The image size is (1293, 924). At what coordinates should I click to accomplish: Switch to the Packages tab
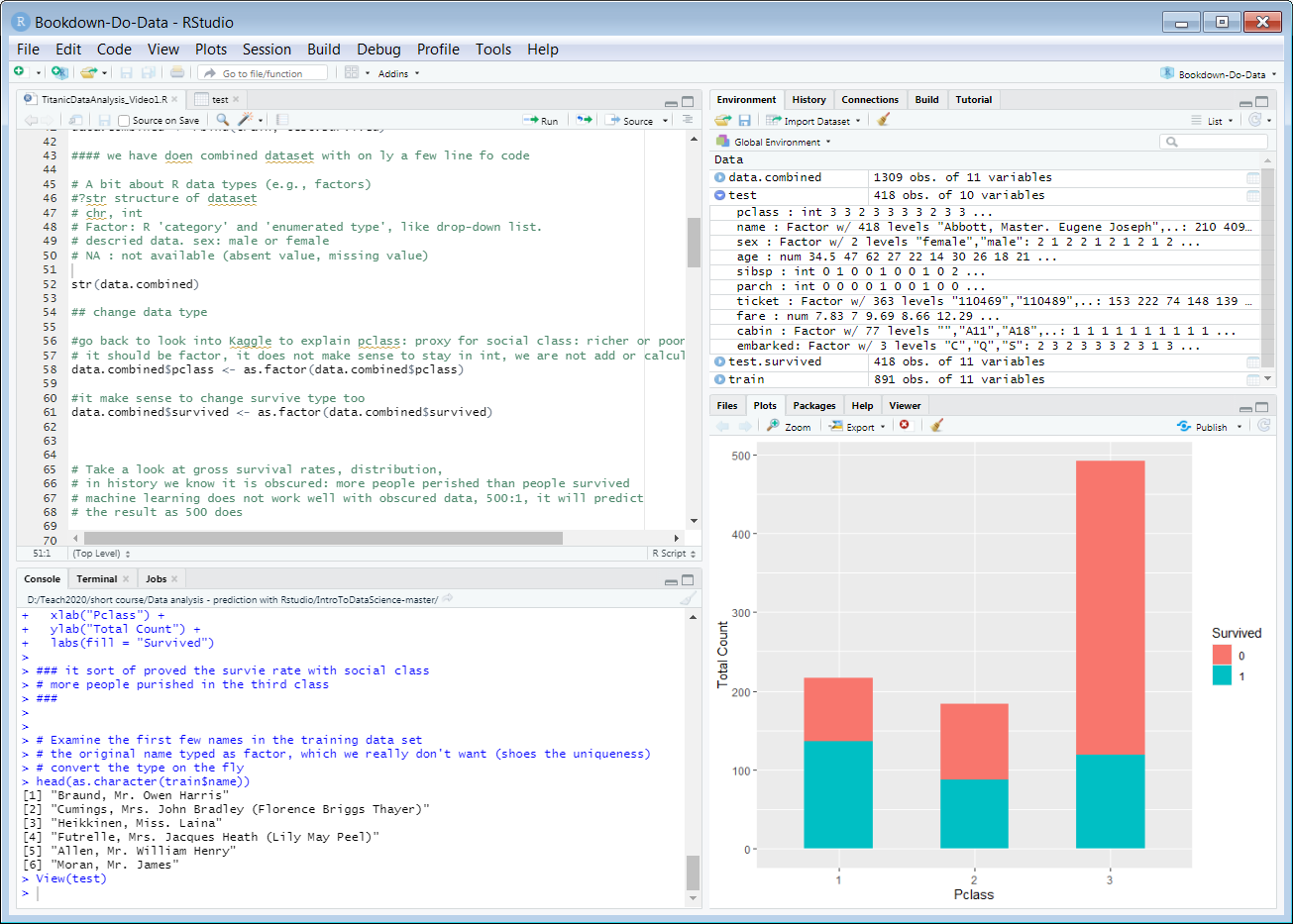click(814, 406)
